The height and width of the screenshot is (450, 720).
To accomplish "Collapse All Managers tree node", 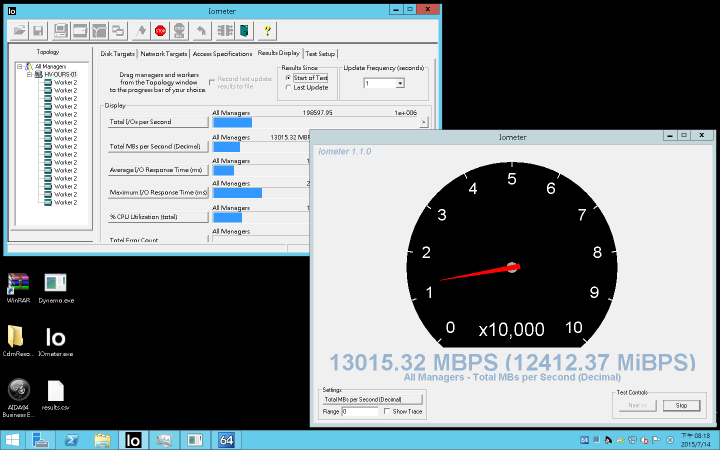I will [x=20, y=67].
